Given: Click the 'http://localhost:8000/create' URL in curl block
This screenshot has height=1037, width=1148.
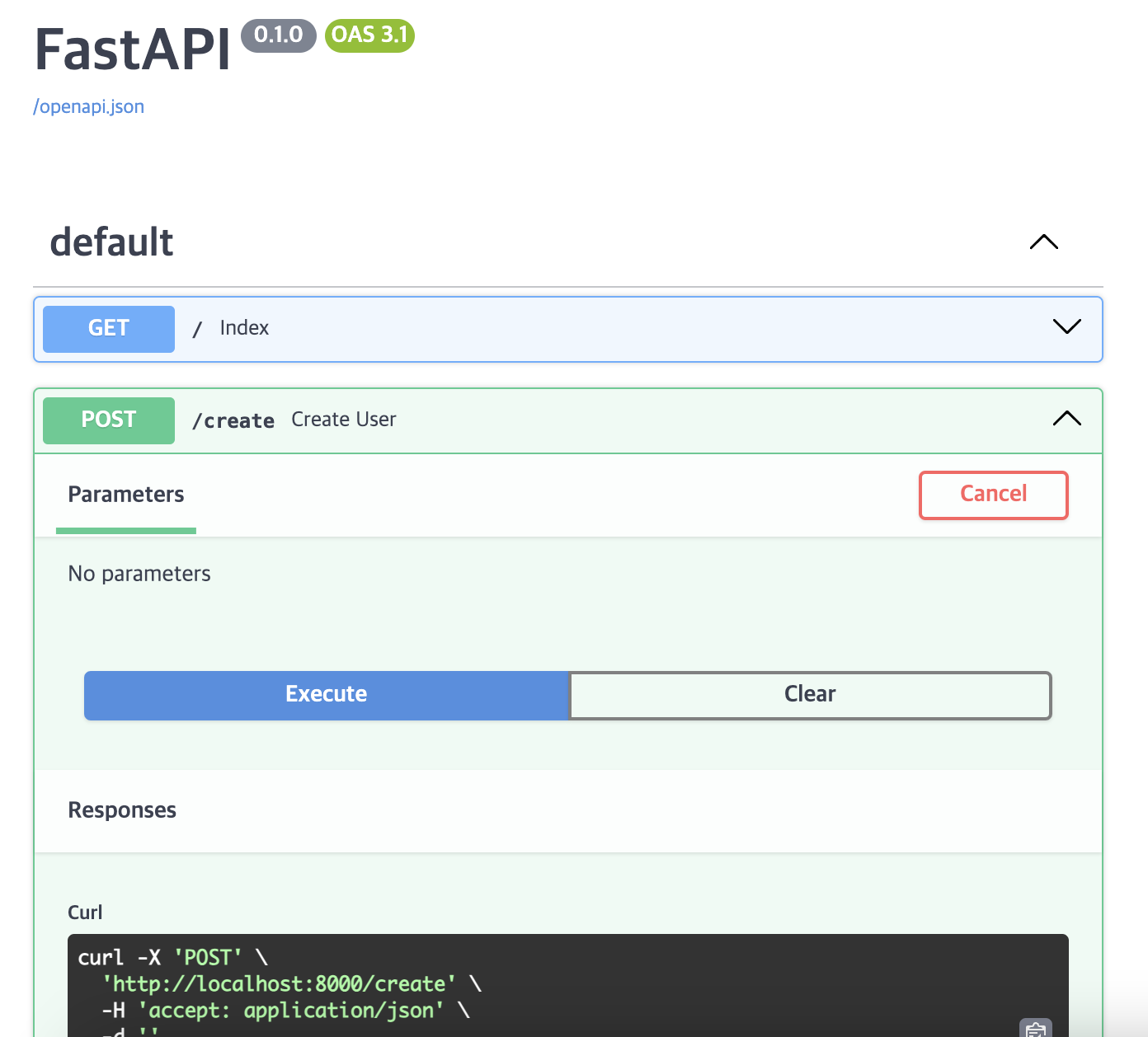Looking at the screenshot, I should tap(280, 983).
